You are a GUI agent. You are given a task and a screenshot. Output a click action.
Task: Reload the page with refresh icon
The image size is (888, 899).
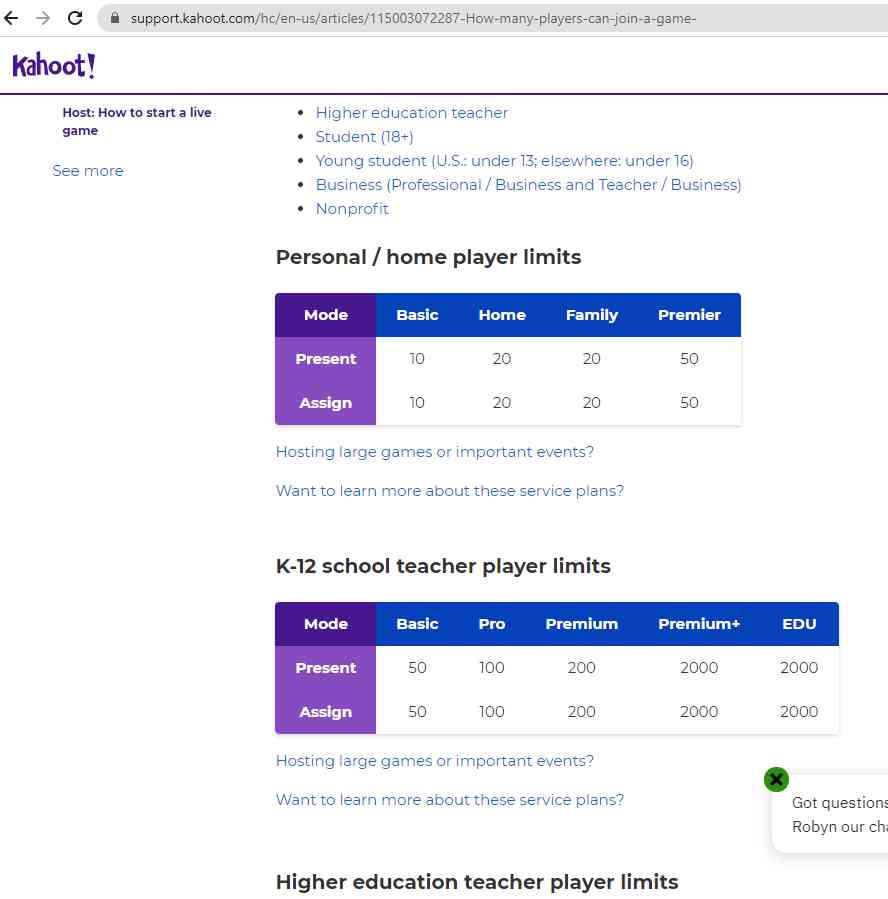[74, 18]
